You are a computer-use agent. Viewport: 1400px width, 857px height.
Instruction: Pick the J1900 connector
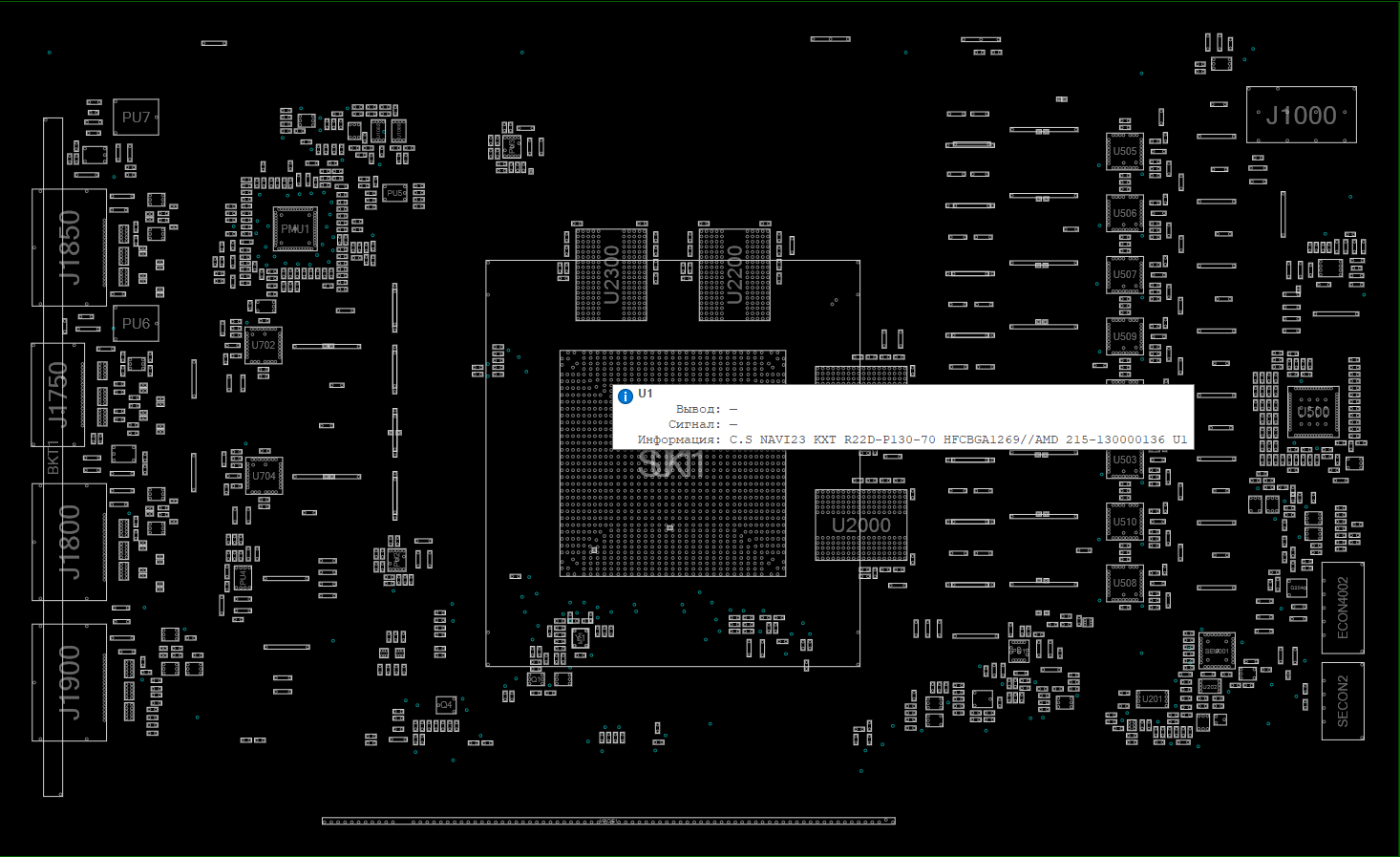[69, 682]
